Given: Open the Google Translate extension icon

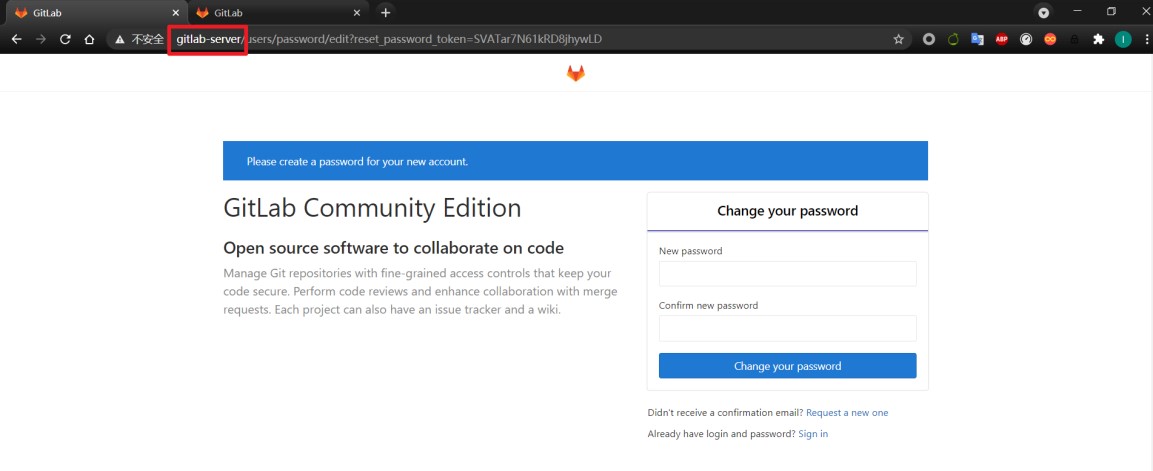Looking at the screenshot, I should [977, 40].
